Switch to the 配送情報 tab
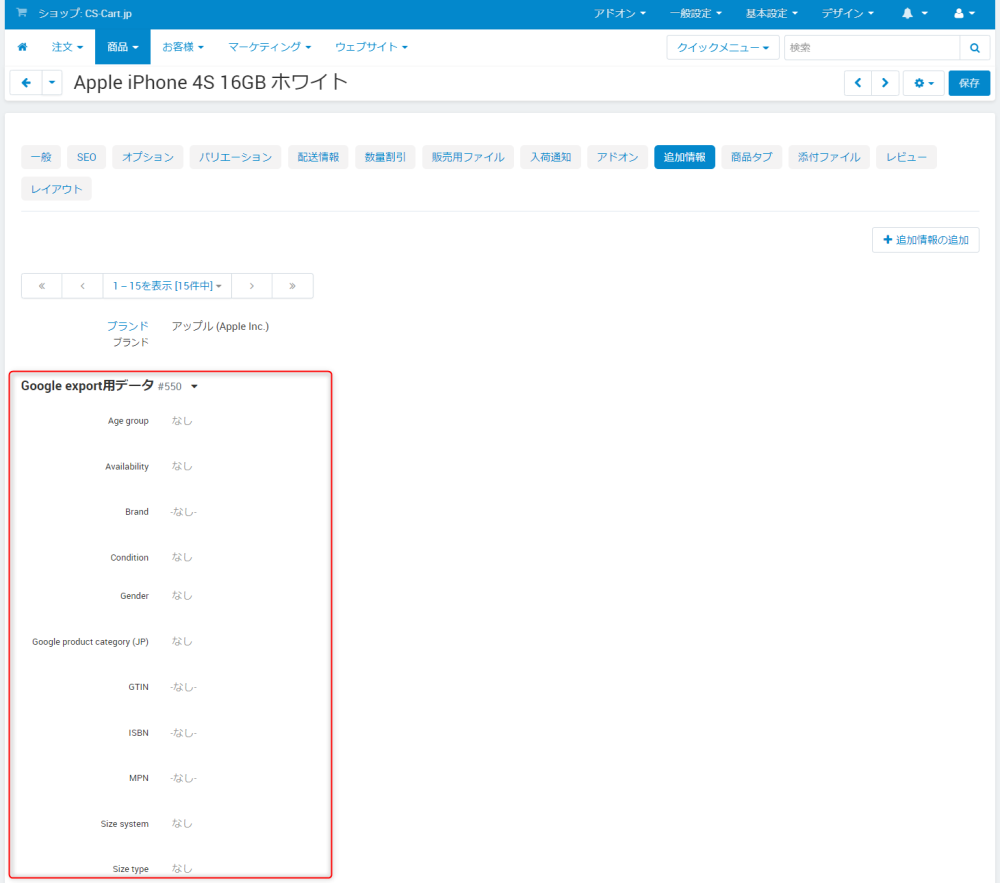 (318, 157)
